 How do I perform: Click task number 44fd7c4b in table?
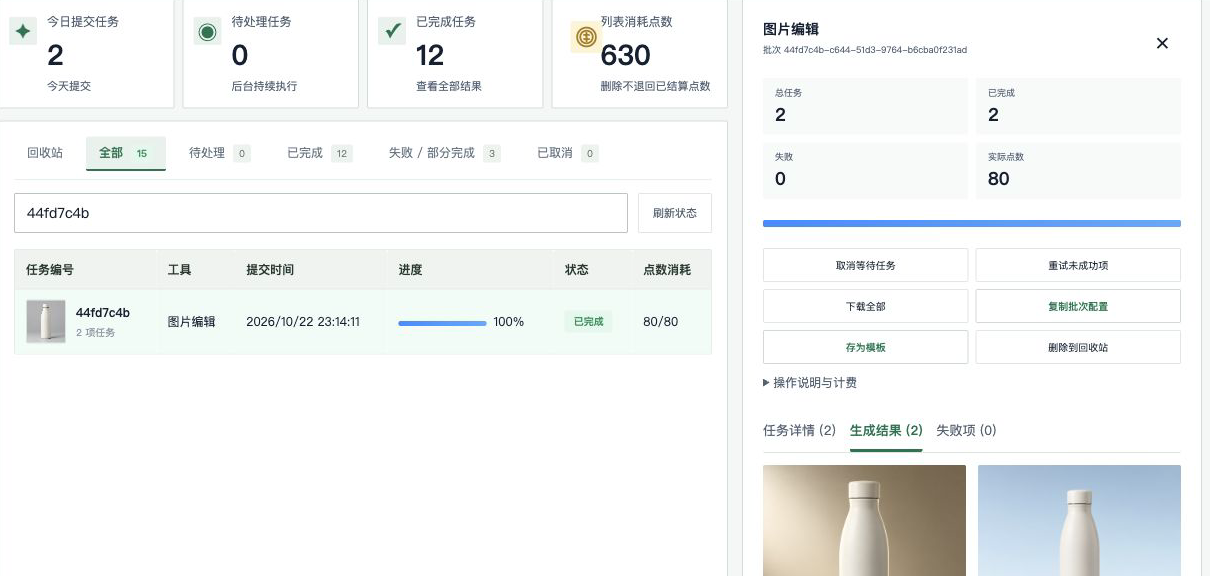click(103, 313)
